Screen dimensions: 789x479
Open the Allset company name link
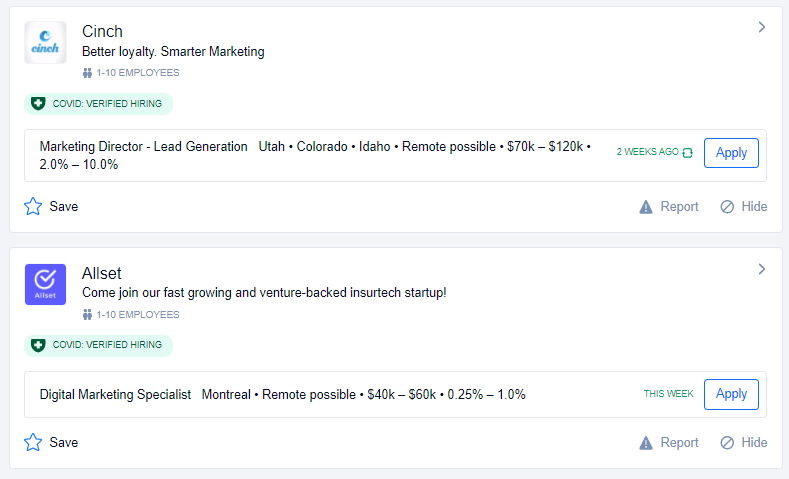[x=101, y=273]
